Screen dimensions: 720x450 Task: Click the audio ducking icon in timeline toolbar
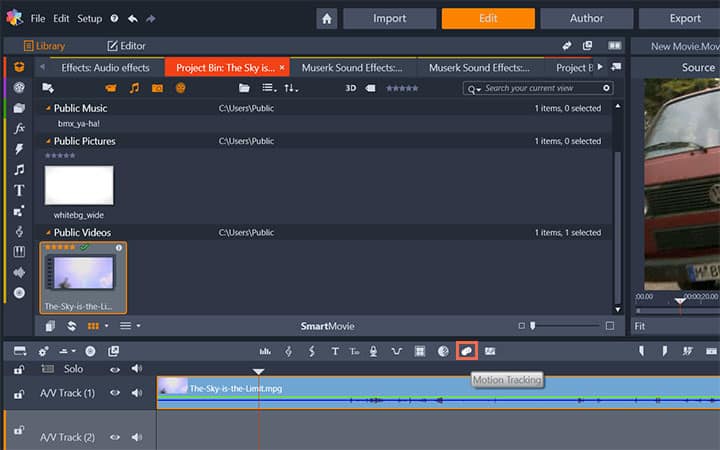397,351
